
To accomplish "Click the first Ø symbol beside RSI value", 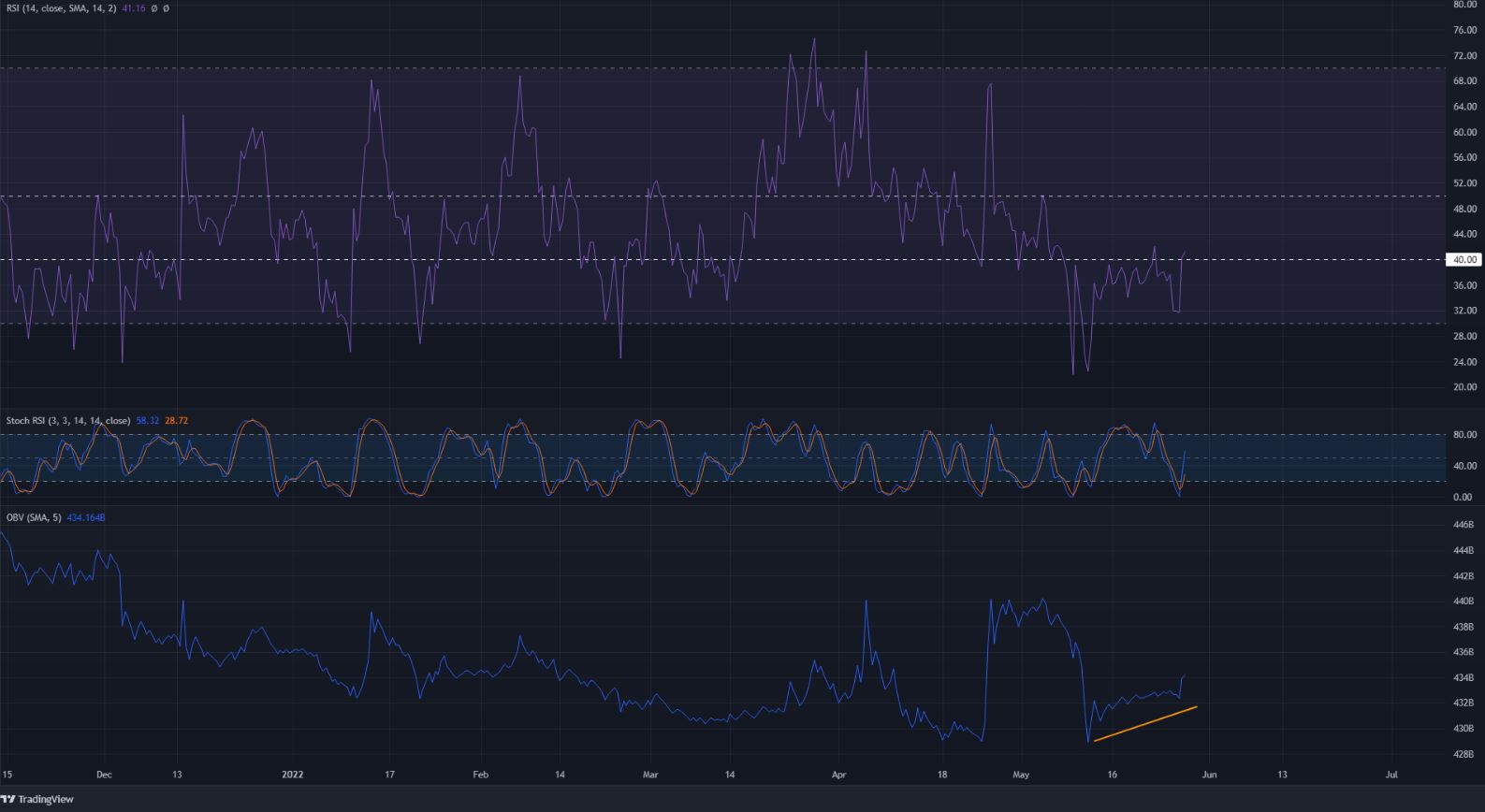I will point(153,8).
